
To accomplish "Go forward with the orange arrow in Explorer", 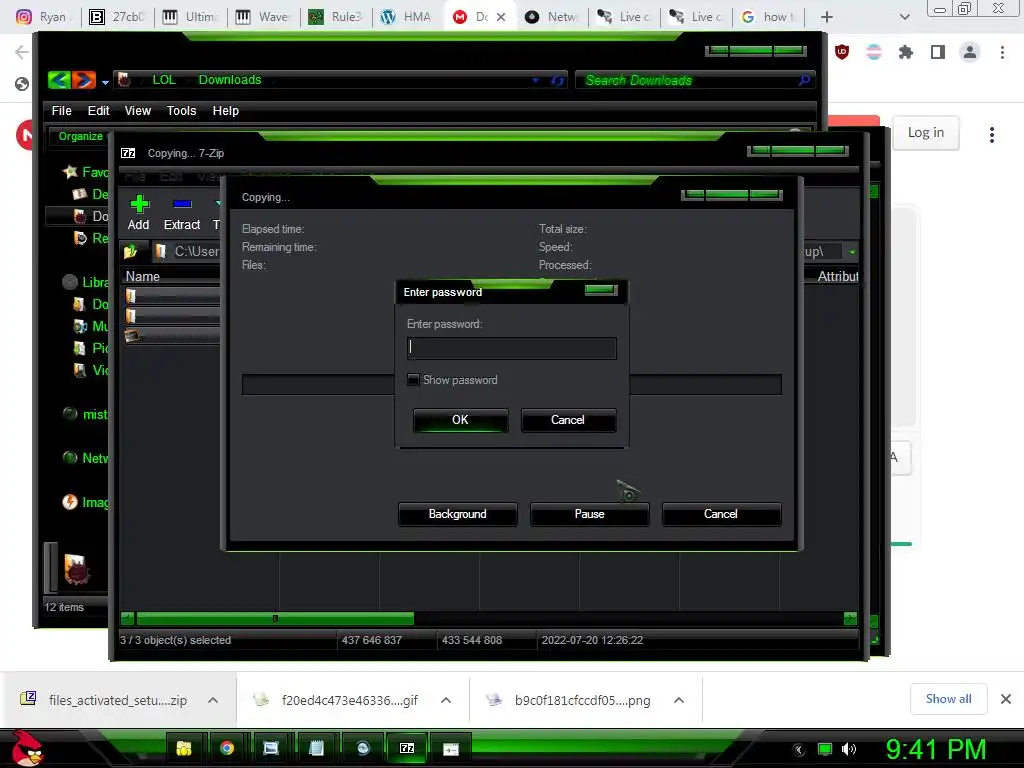I will point(84,80).
